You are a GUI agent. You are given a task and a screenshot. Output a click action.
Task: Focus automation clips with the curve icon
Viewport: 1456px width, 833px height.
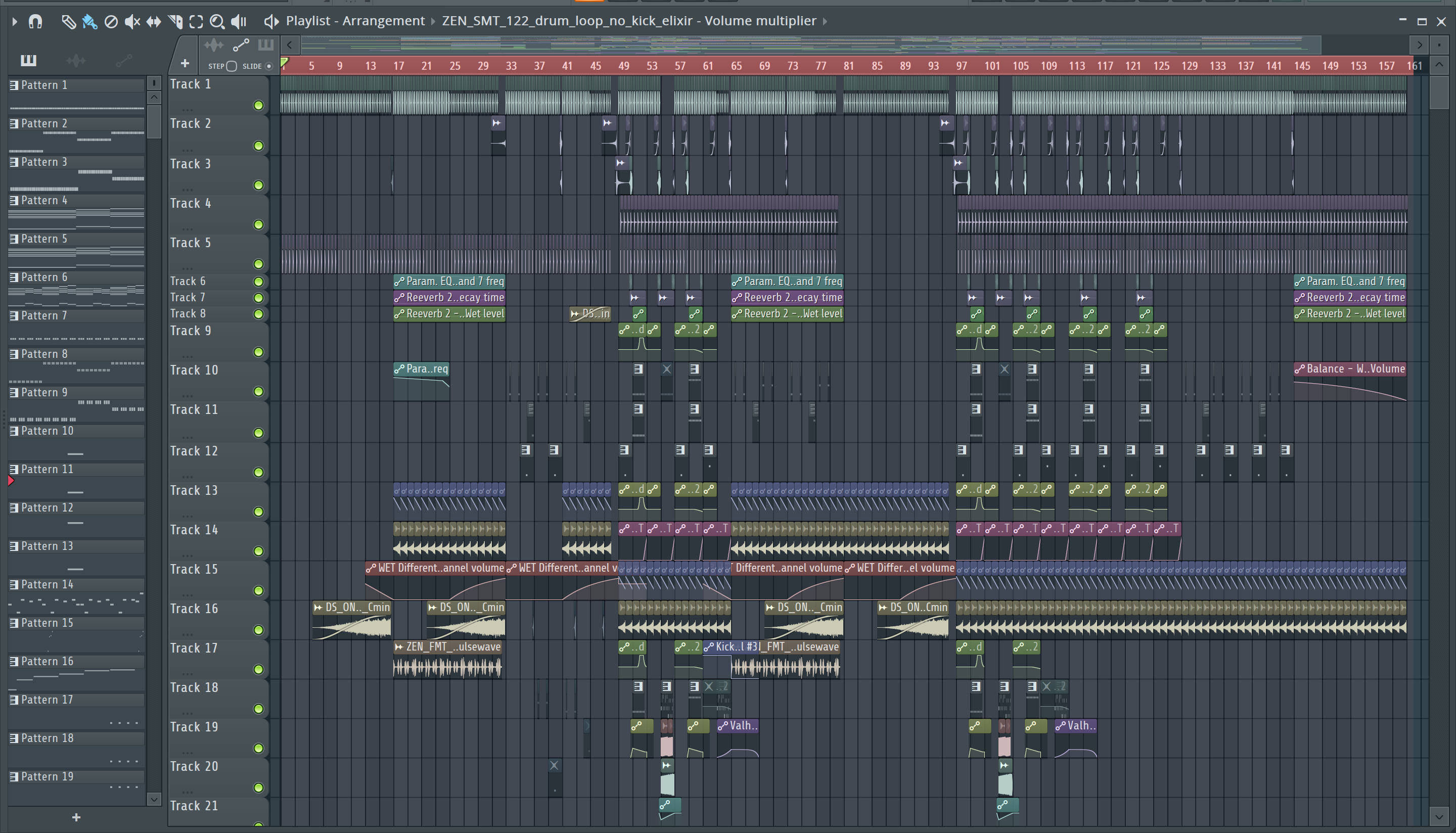[x=241, y=44]
